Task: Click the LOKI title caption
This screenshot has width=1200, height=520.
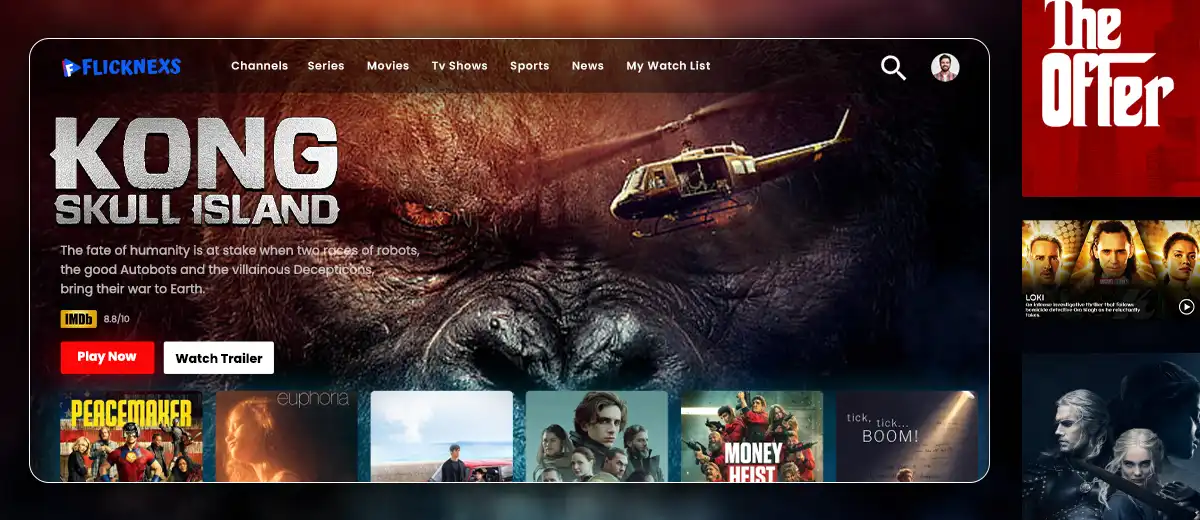Action: coord(1035,297)
